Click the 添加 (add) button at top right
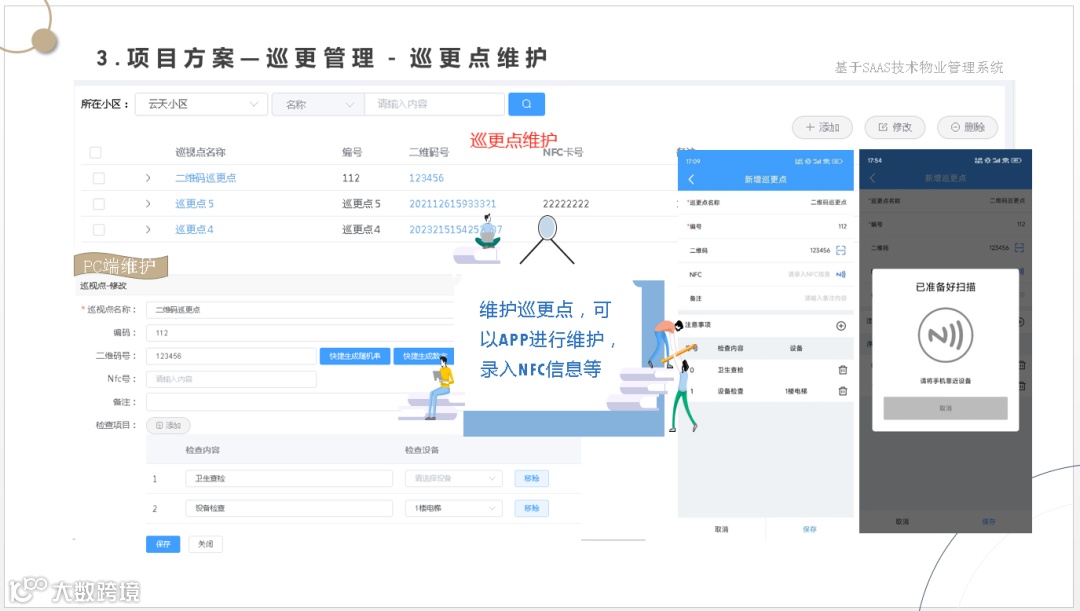This screenshot has width=1080, height=611. (822, 127)
